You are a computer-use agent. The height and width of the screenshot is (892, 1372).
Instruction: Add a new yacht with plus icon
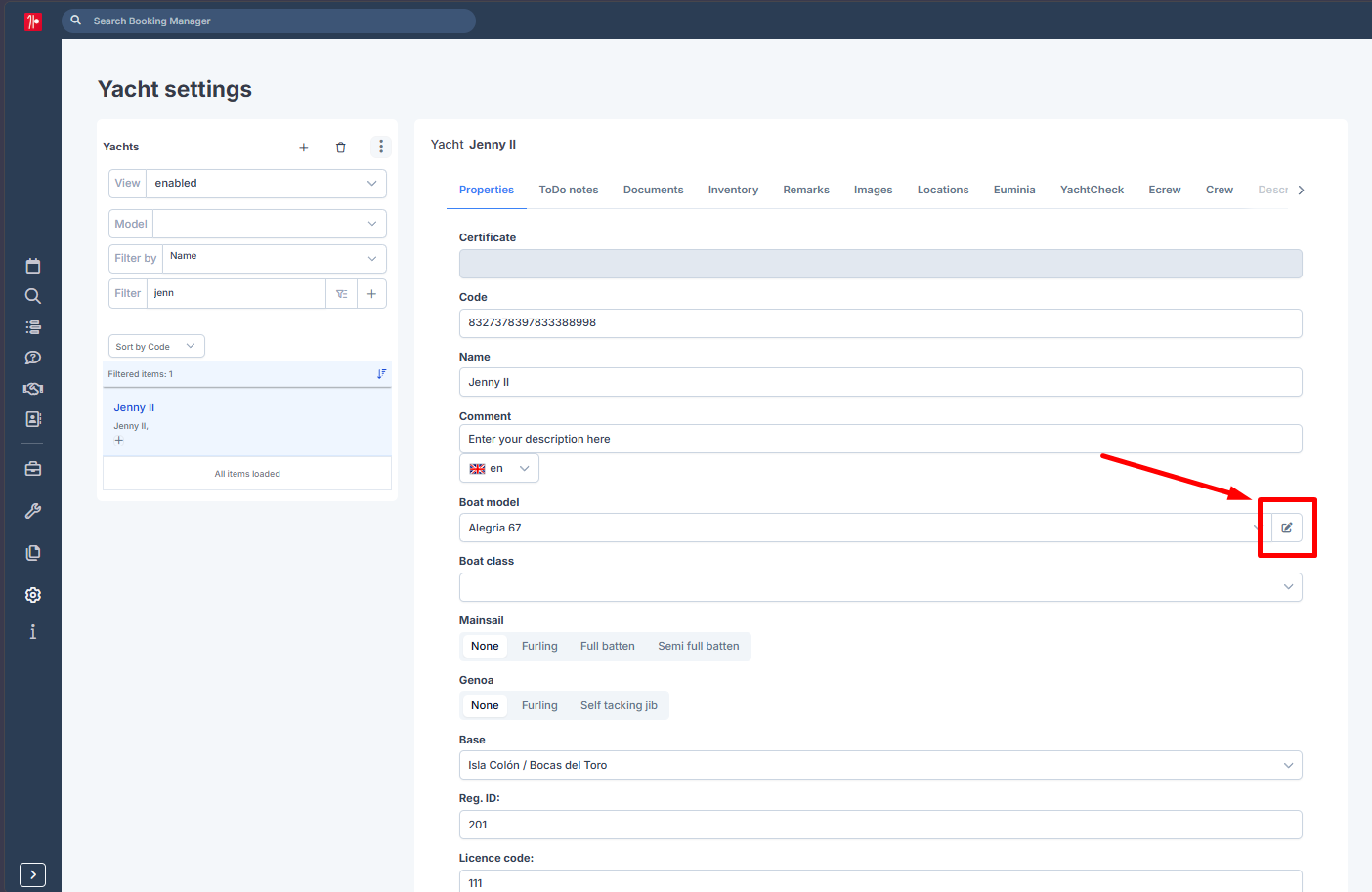tap(304, 148)
